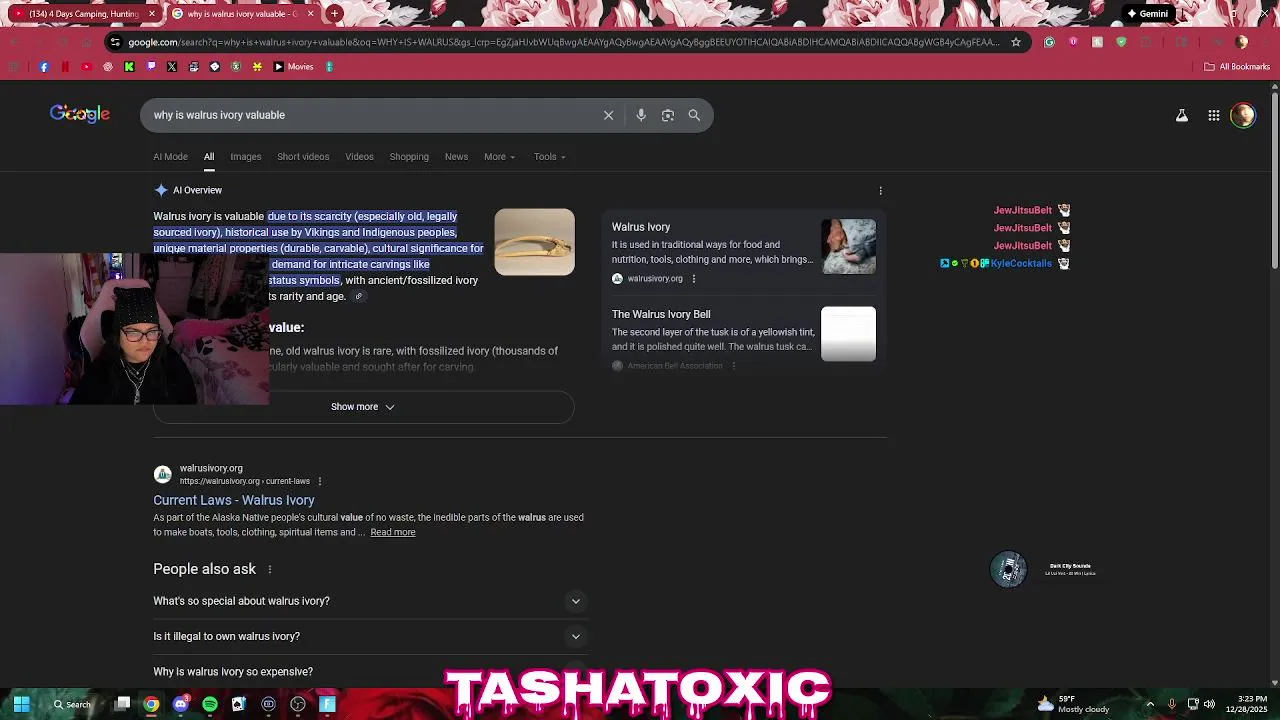The height and width of the screenshot is (720, 1280).
Task: Open the Tools dropdown
Action: (x=549, y=157)
